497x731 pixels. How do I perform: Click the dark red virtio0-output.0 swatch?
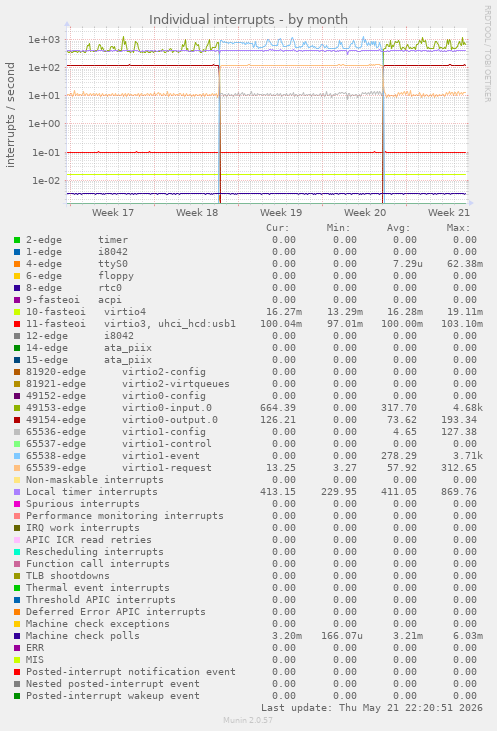coord(17,420)
